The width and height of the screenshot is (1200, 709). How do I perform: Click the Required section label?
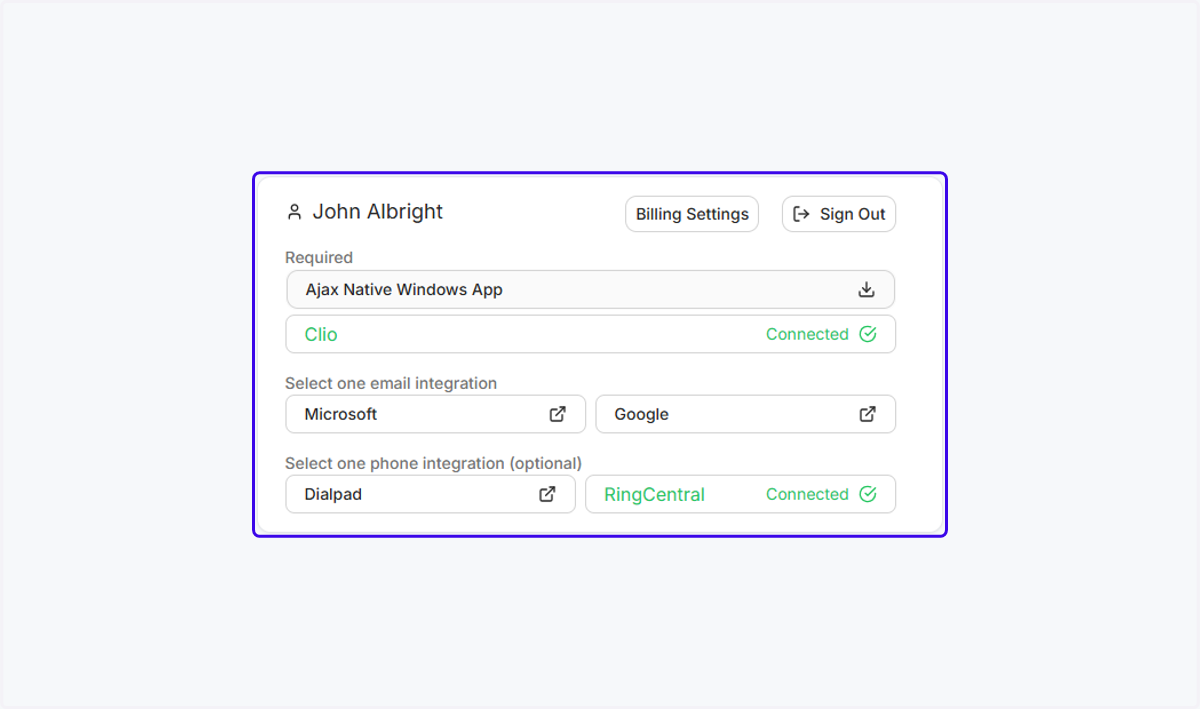(319, 257)
